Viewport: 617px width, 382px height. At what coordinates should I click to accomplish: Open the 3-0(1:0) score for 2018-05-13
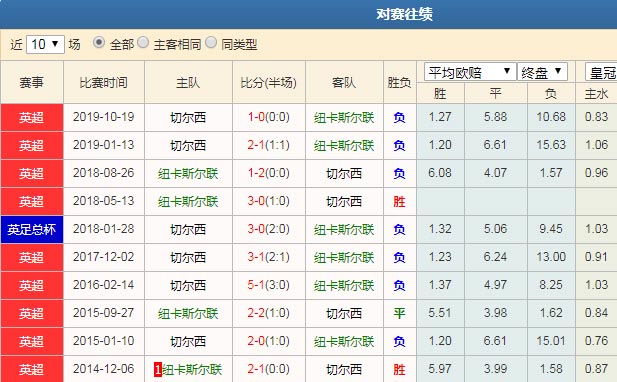coord(269,201)
